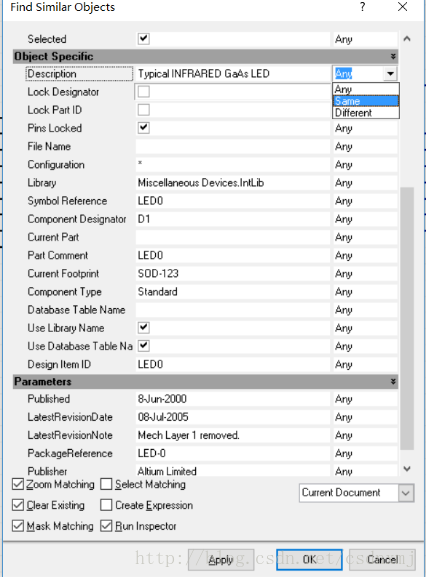Open the Description match type dropdown arrow

390,74
